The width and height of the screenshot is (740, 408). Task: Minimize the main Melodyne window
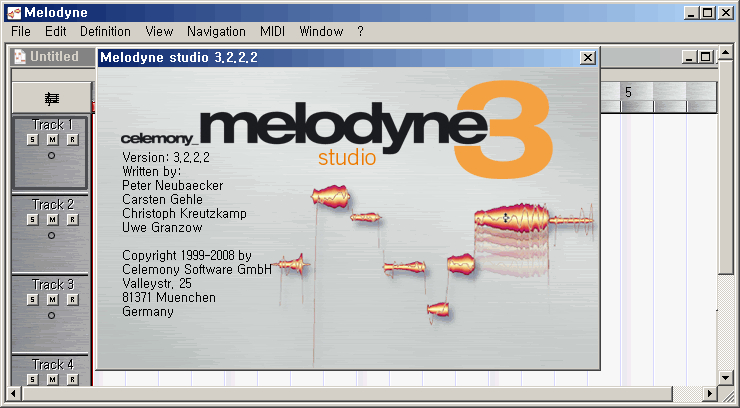click(692, 13)
